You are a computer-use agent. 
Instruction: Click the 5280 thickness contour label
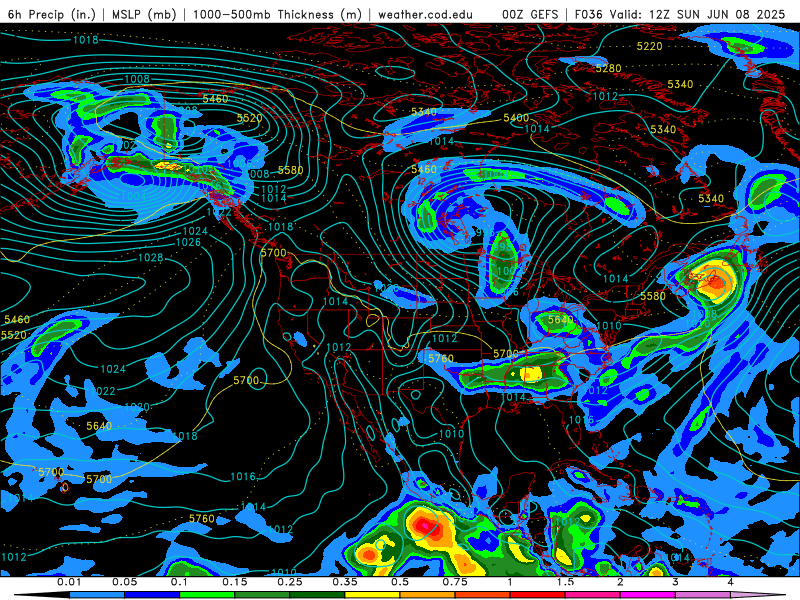(608, 68)
